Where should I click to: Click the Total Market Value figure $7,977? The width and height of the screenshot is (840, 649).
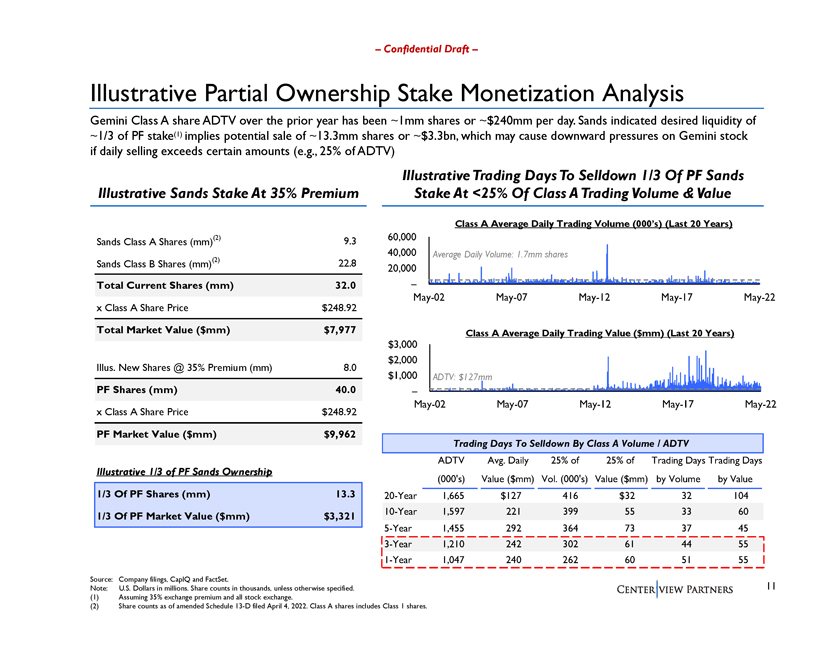tap(340, 330)
